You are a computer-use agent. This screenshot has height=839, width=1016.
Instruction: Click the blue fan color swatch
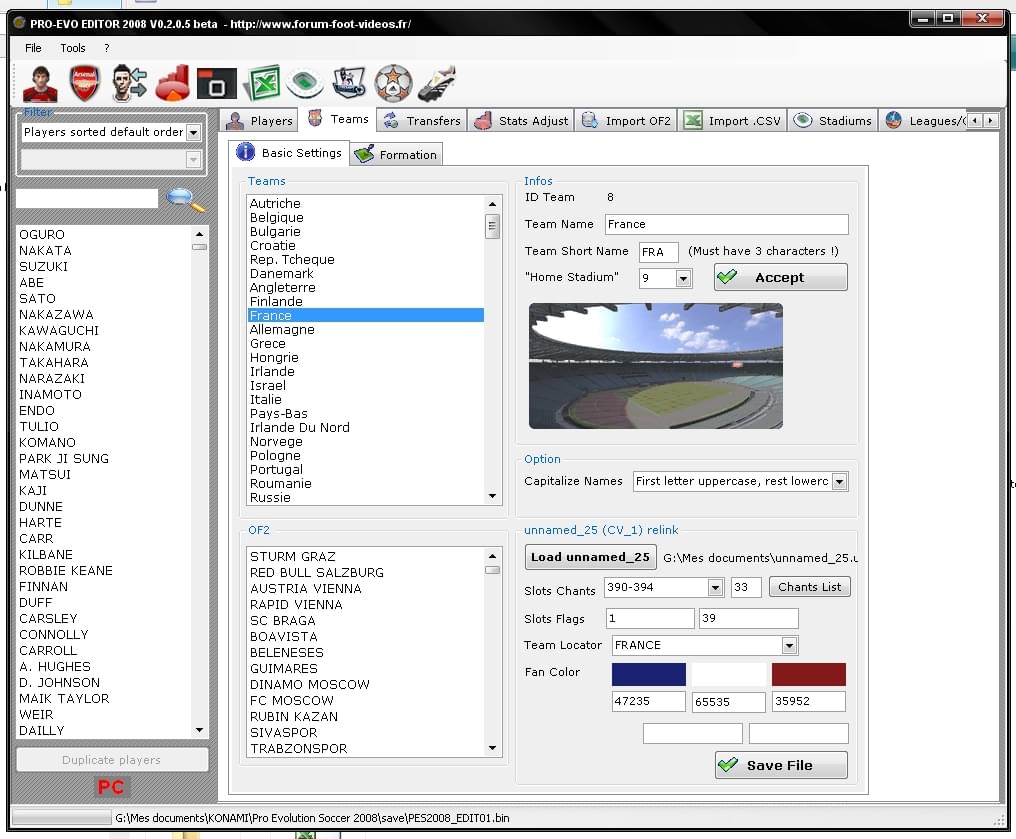coord(649,674)
